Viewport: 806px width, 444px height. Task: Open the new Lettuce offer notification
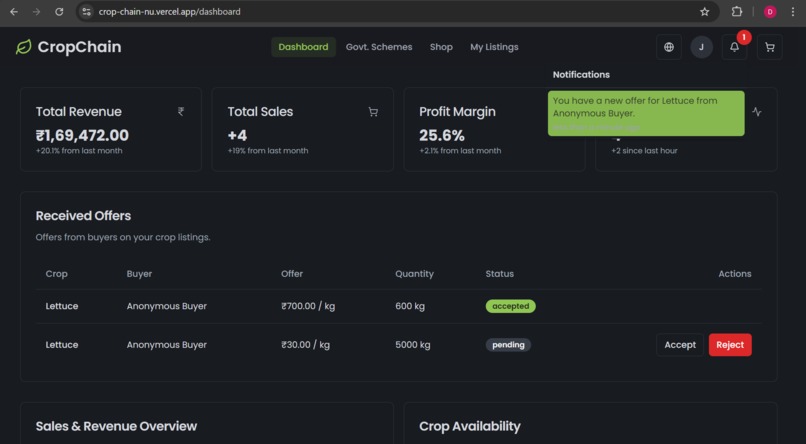(646, 114)
